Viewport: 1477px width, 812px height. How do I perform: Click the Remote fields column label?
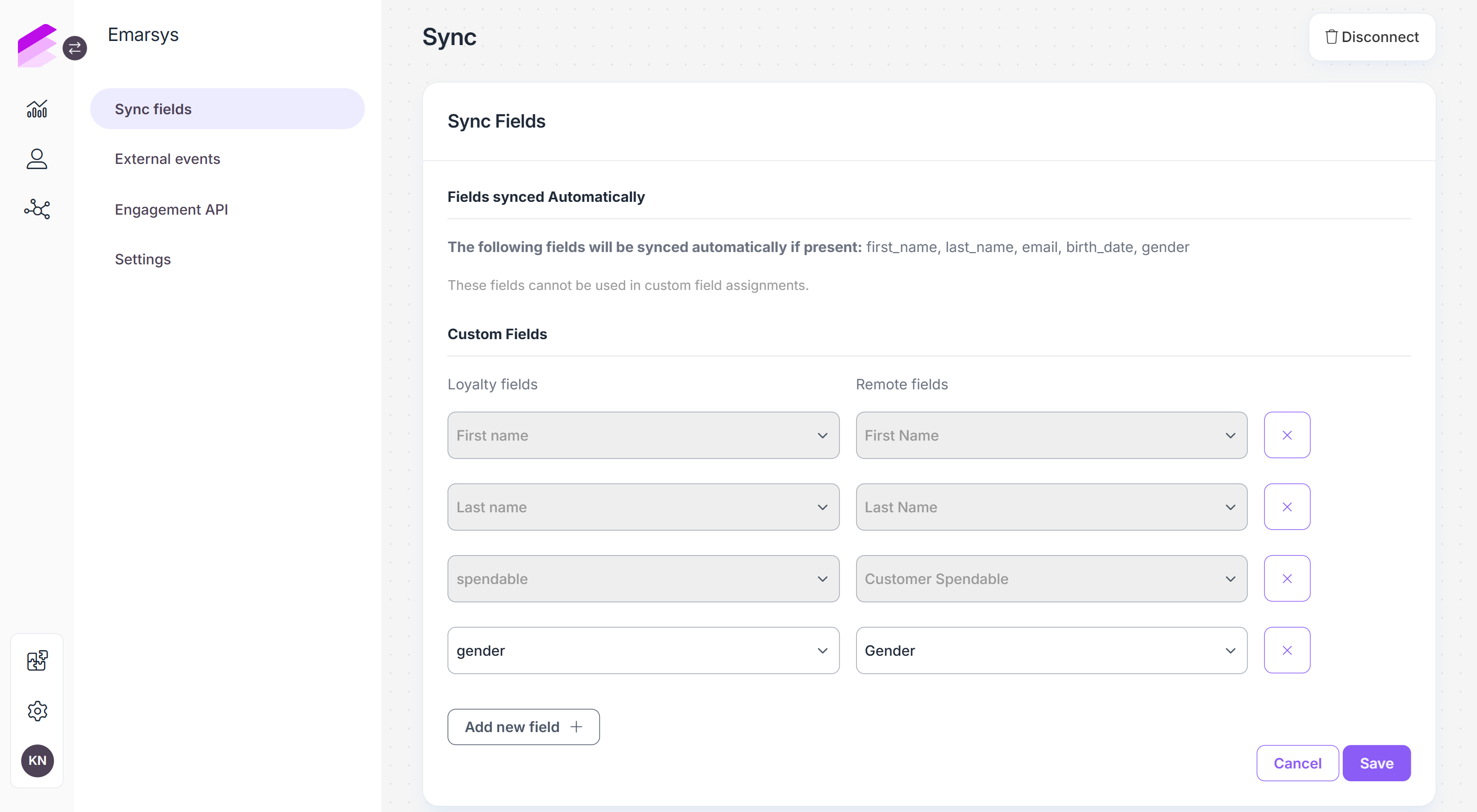pyautogui.click(x=902, y=384)
